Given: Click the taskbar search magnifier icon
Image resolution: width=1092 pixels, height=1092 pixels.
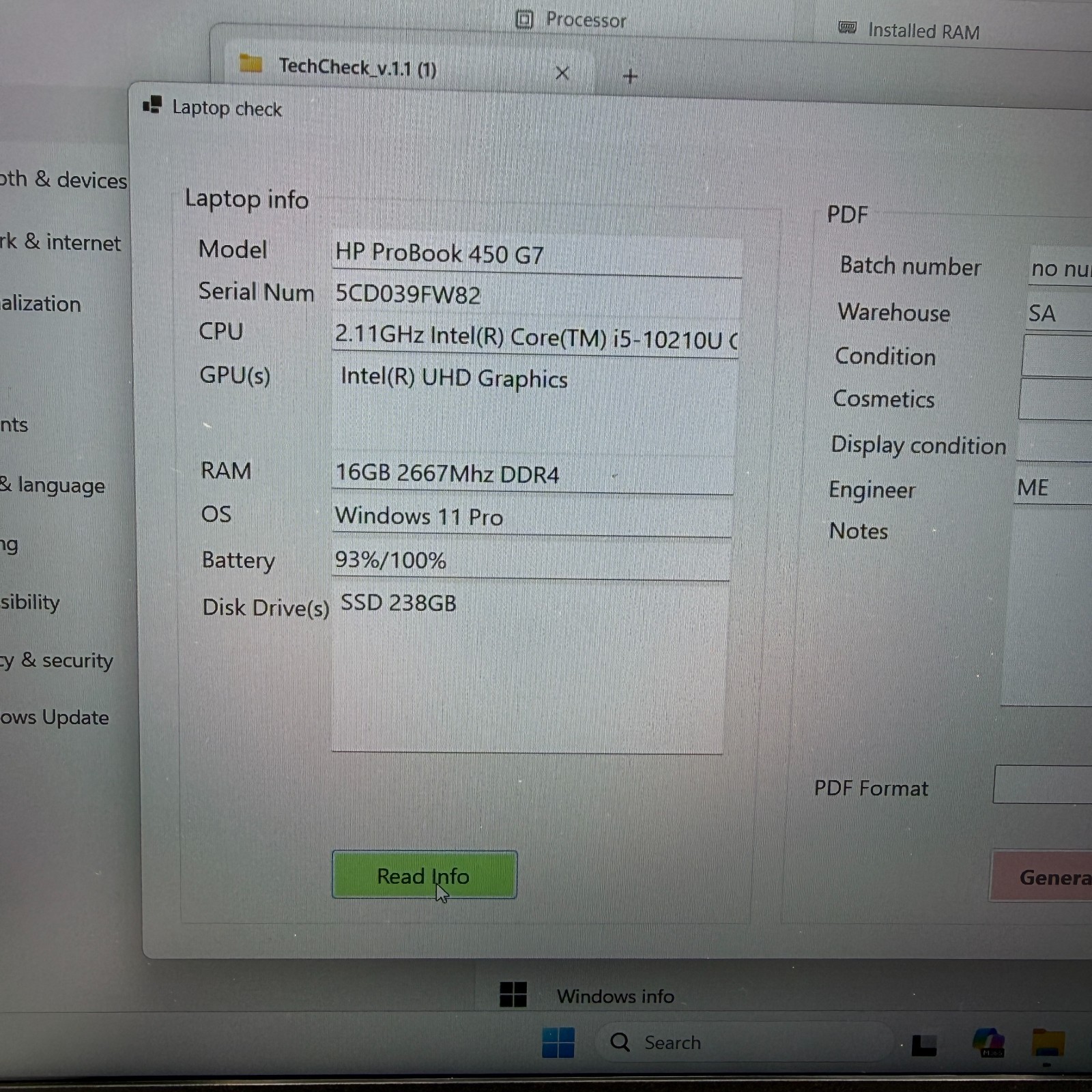Looking at the screenshot, I should pos(620,1042).
